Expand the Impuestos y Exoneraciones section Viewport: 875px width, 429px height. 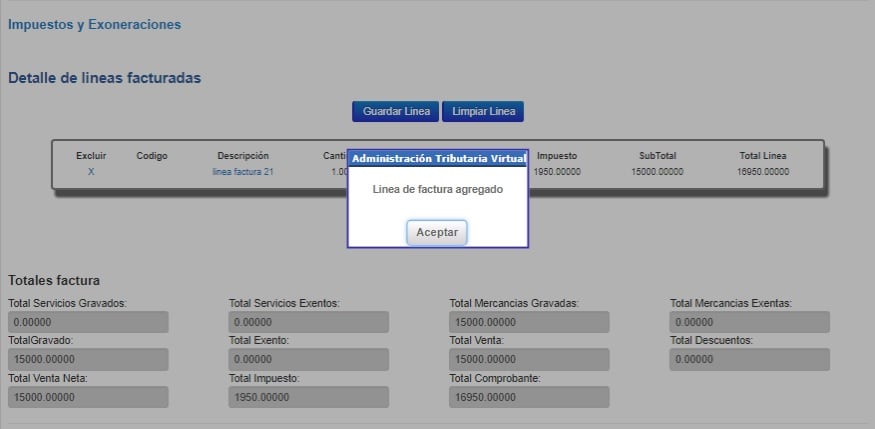[x=94, y=24]
